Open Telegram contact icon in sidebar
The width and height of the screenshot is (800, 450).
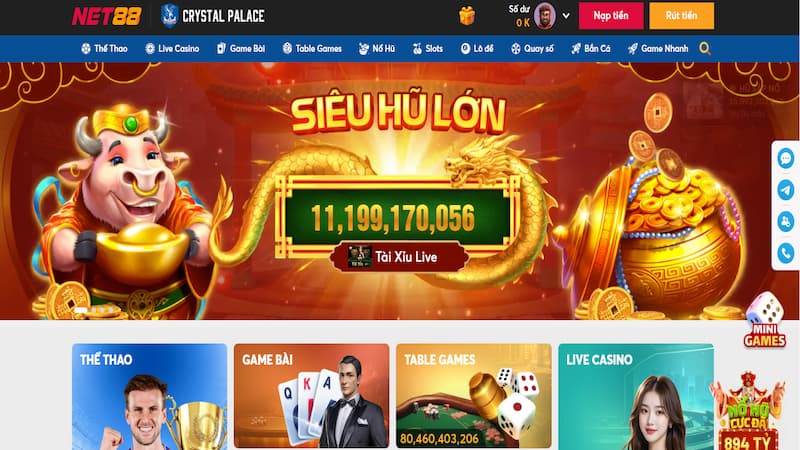pyautogui.click(x=786, y=190)
